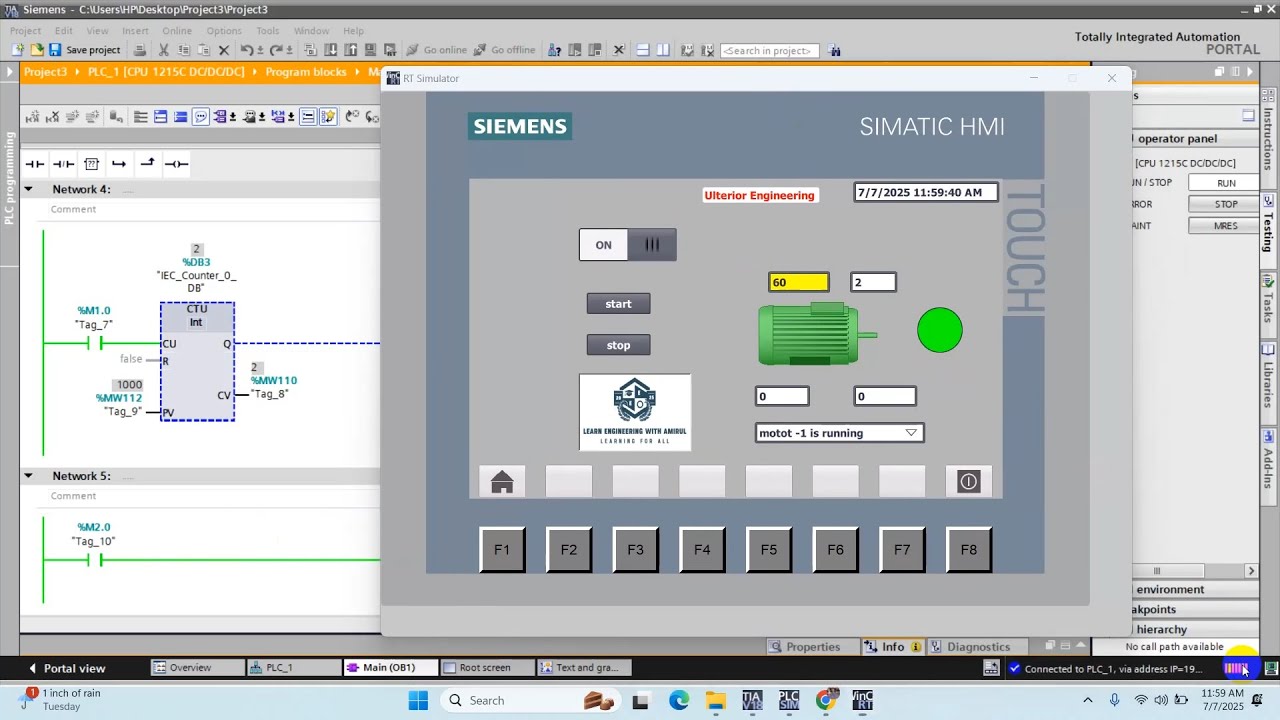This screenshot has width=1280, height=720.
Task: Toggle the ON switch in the HMI
Action: [628, 245]
